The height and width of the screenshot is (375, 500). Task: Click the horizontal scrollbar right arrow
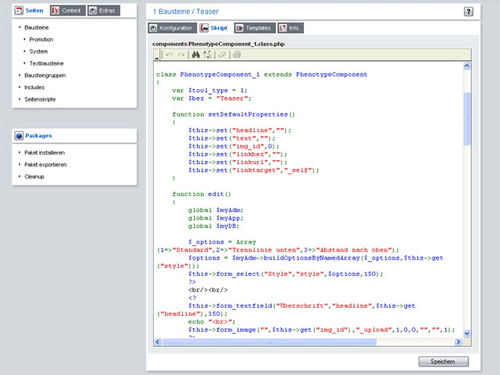tap(458, 342)
